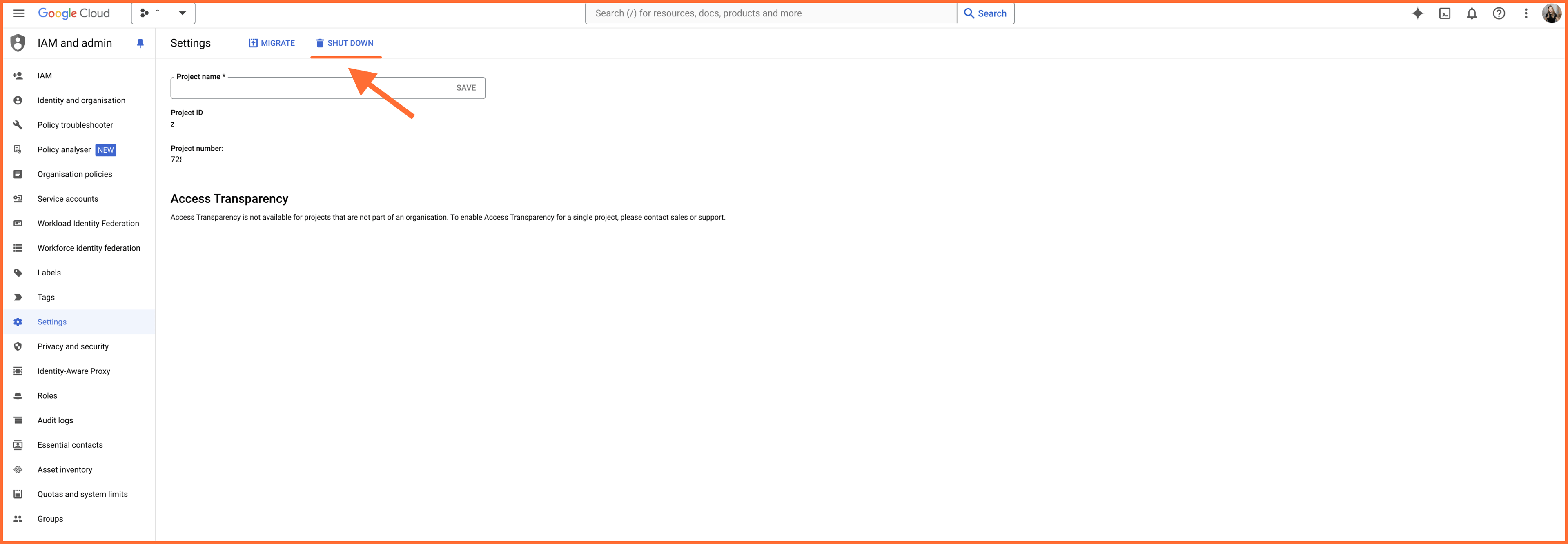Open the hamburger navigation menu
1568x544 pixels.
19,13
